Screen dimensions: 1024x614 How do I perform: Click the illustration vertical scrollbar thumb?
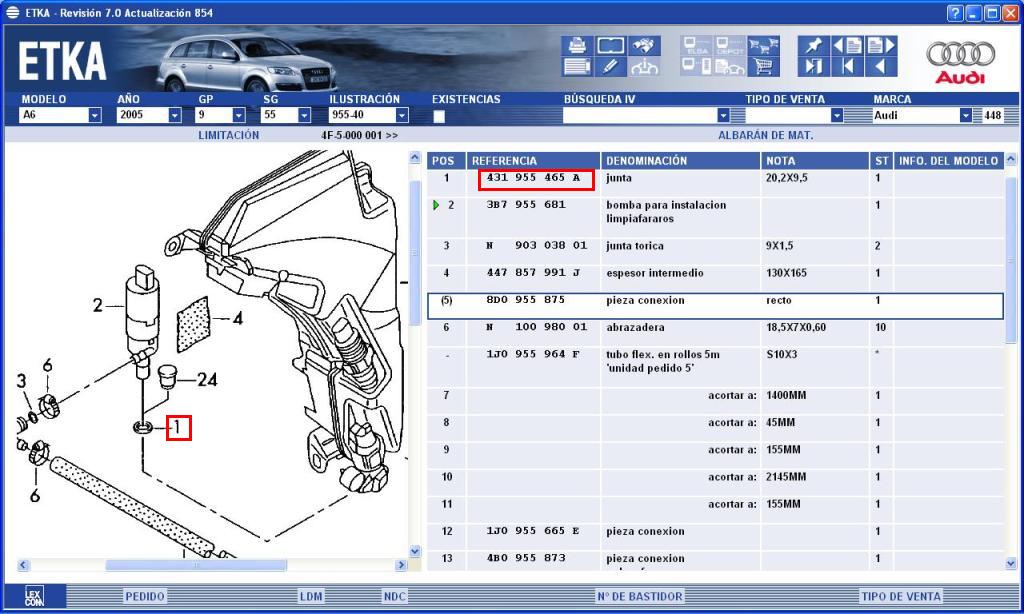(x=415, y=252)
